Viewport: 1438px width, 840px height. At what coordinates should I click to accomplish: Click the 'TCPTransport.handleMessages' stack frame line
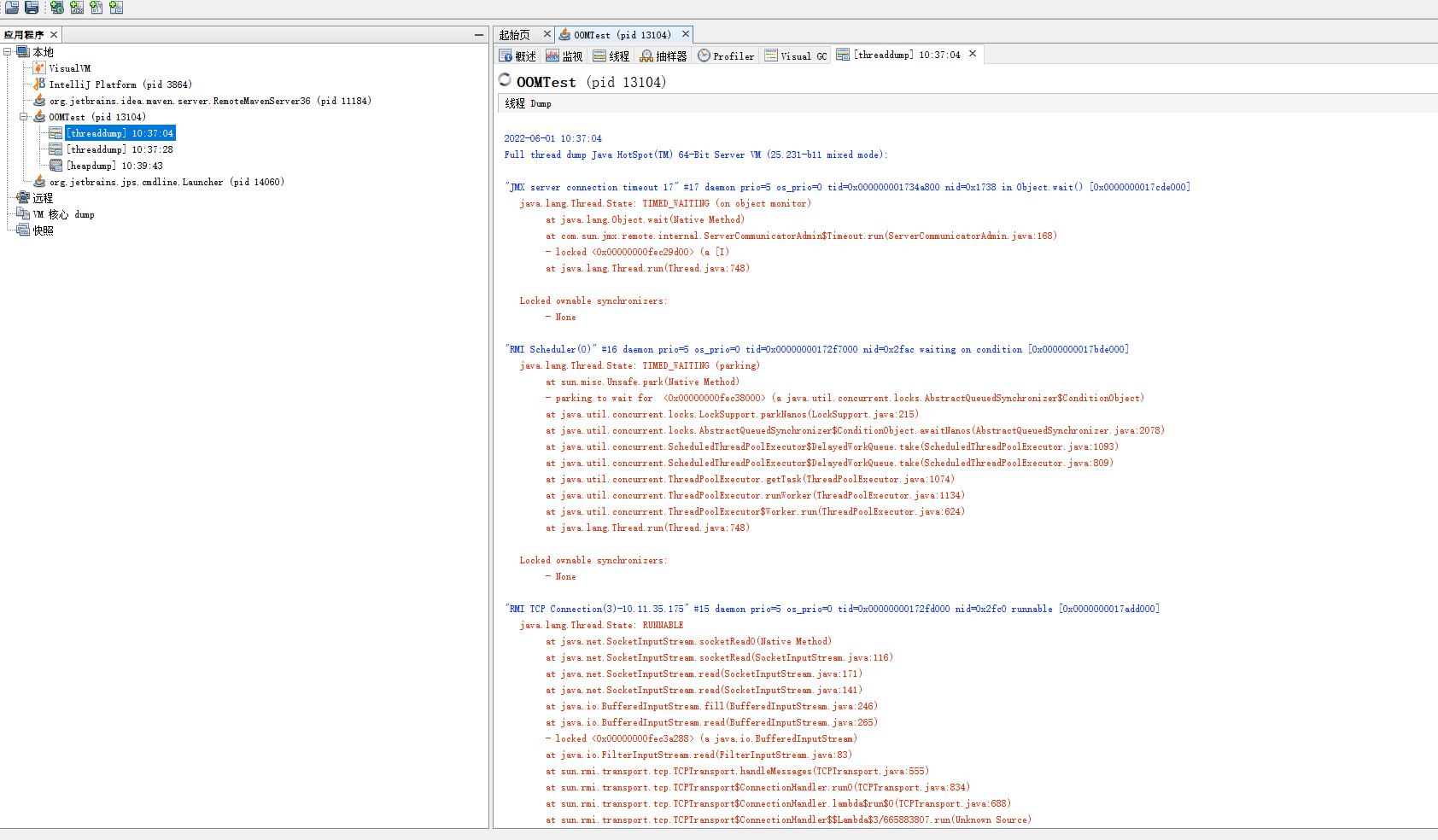tap(737, 771)
